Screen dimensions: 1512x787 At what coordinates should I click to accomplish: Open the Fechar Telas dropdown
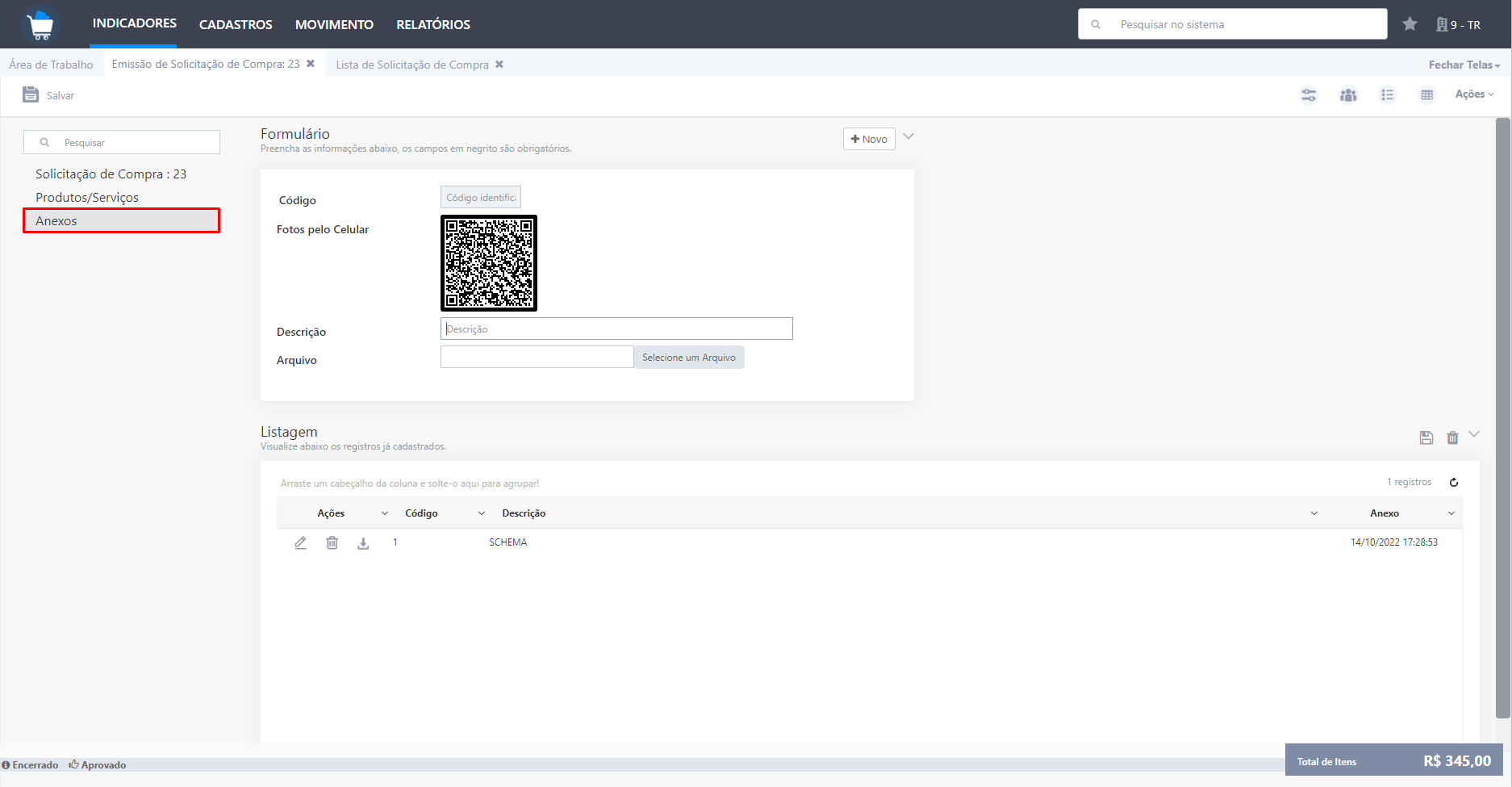(1464, 65)
